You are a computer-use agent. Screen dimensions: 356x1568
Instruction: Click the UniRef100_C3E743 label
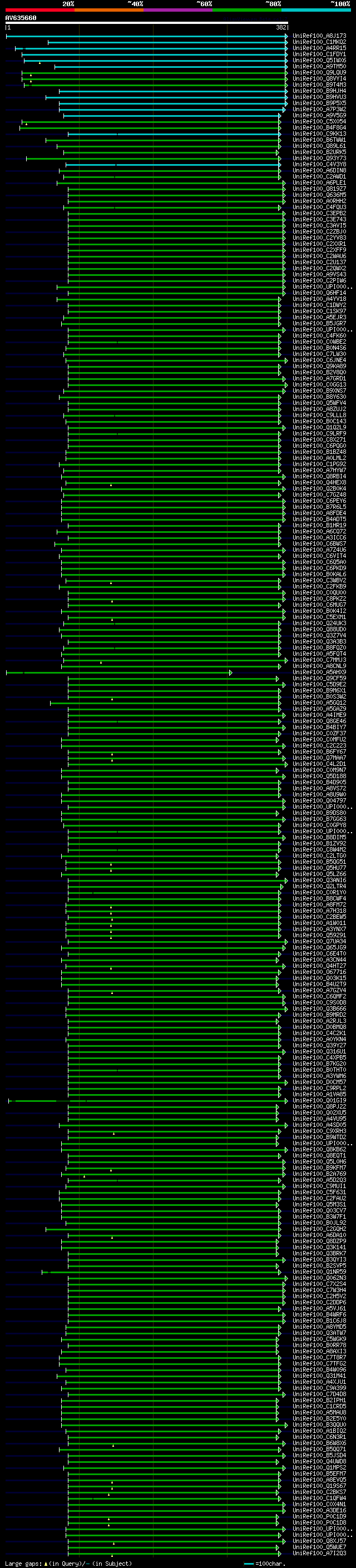319,219
